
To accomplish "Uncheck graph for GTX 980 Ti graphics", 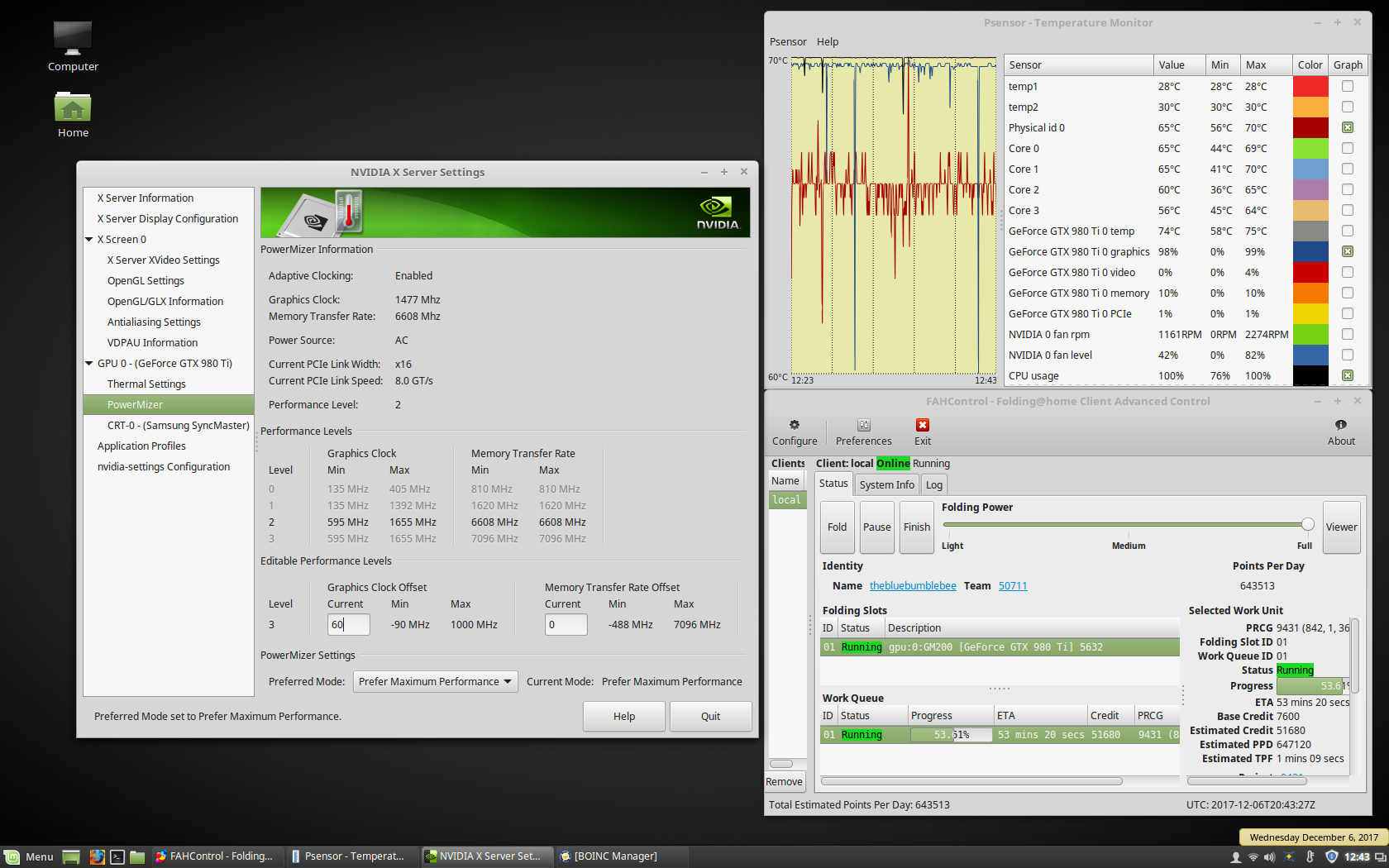I will click(x=1348, y=251).
